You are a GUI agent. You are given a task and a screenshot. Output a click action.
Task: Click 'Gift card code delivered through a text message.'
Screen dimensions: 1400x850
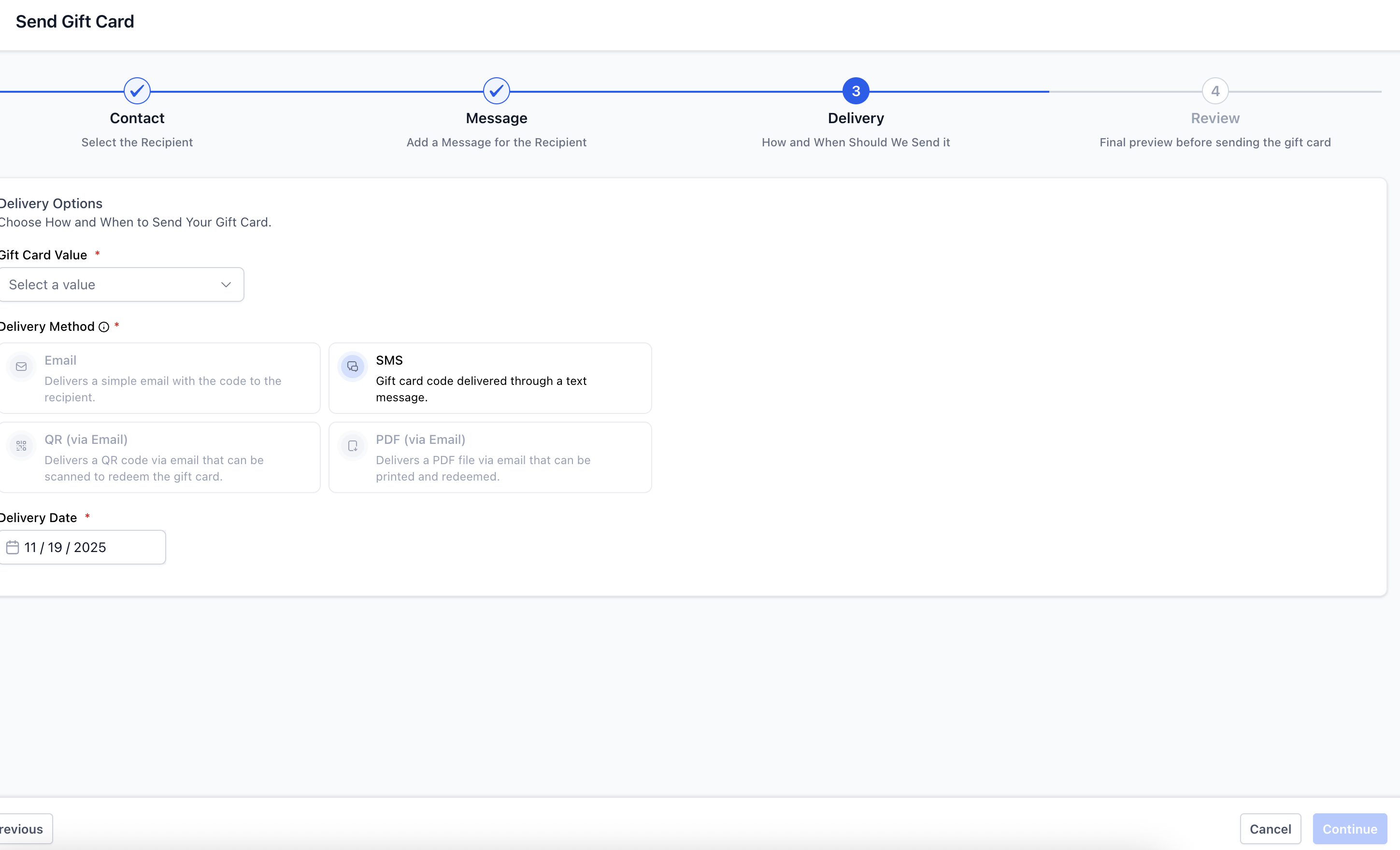pyautogui.click(x=481, y=389)
